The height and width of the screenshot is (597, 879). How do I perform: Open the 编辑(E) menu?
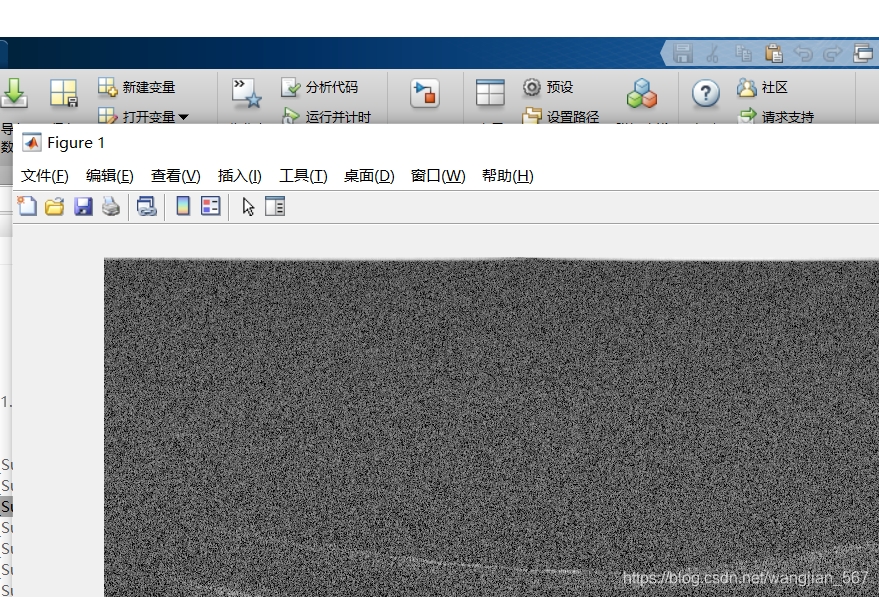[x=110, y=176]
